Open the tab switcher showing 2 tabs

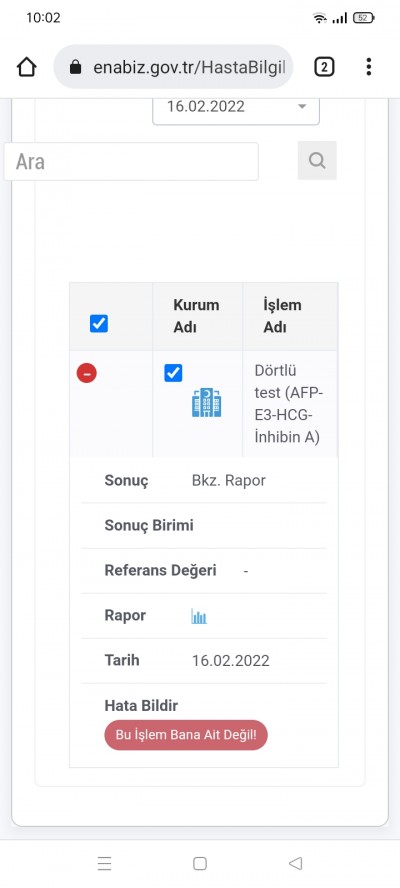324,67
